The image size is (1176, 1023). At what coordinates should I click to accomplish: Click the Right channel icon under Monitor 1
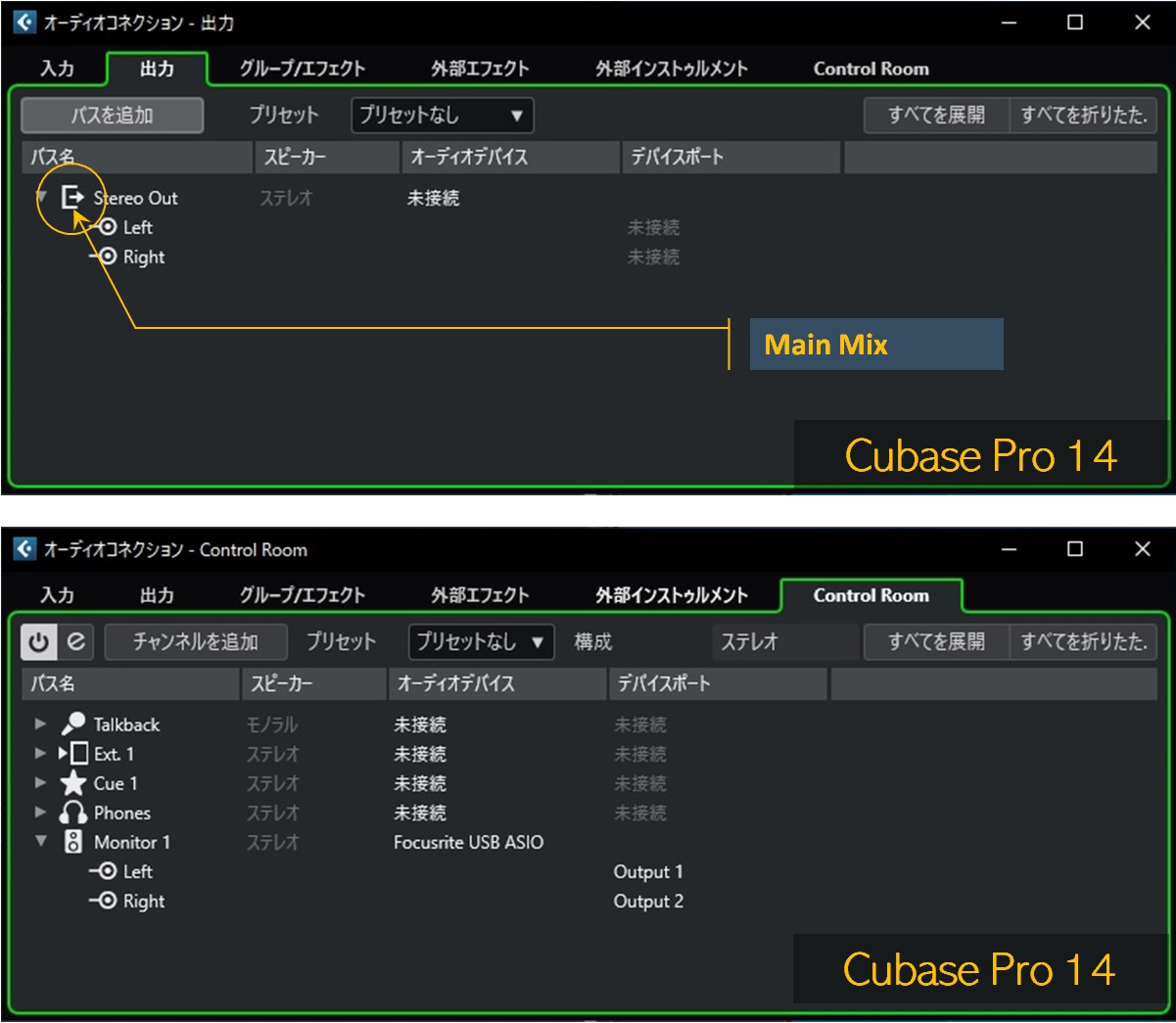pos(103,901)
